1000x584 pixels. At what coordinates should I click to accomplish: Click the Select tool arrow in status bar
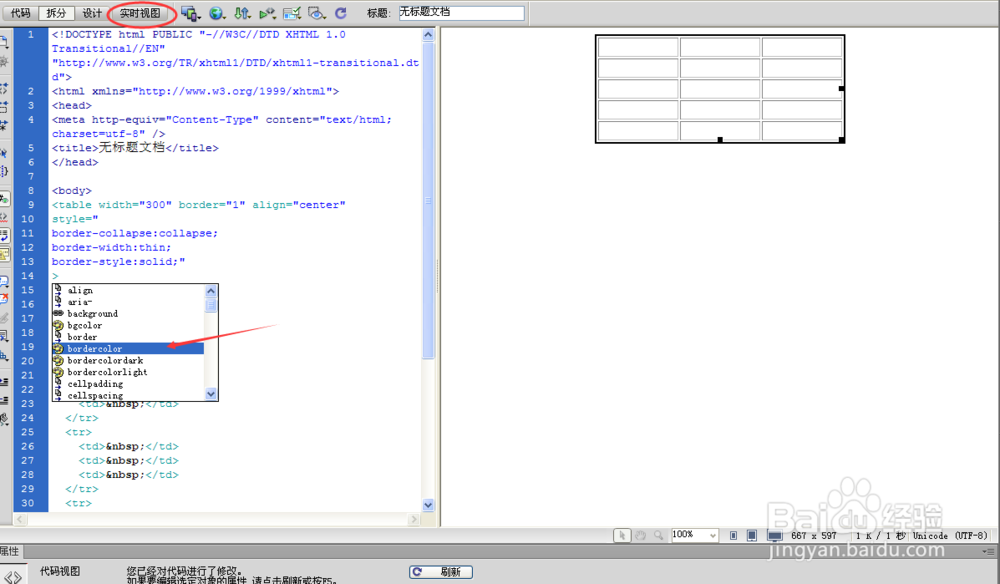[x=622, y=536]
